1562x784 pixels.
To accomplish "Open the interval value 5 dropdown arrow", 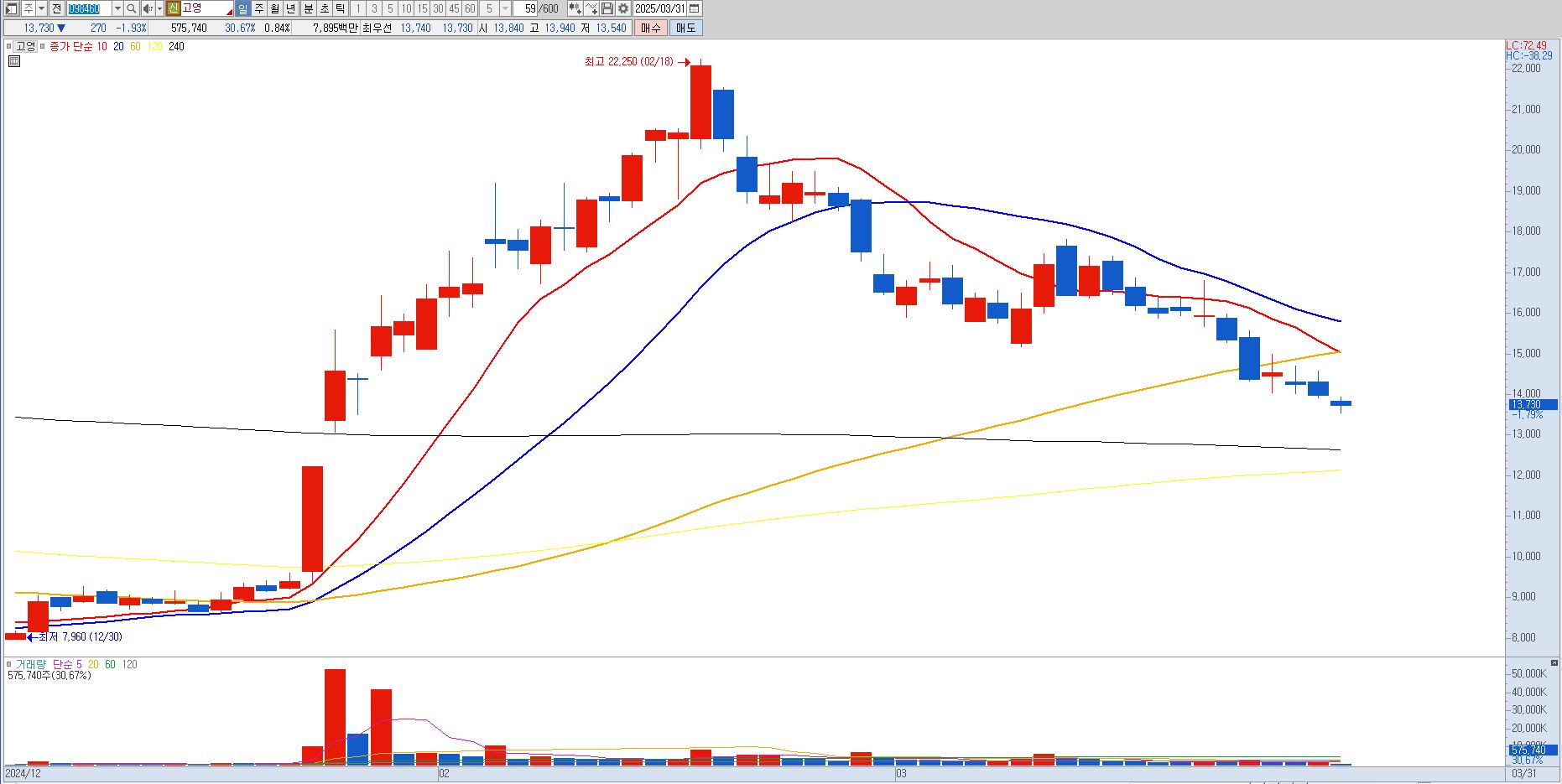I will [505, 8].
